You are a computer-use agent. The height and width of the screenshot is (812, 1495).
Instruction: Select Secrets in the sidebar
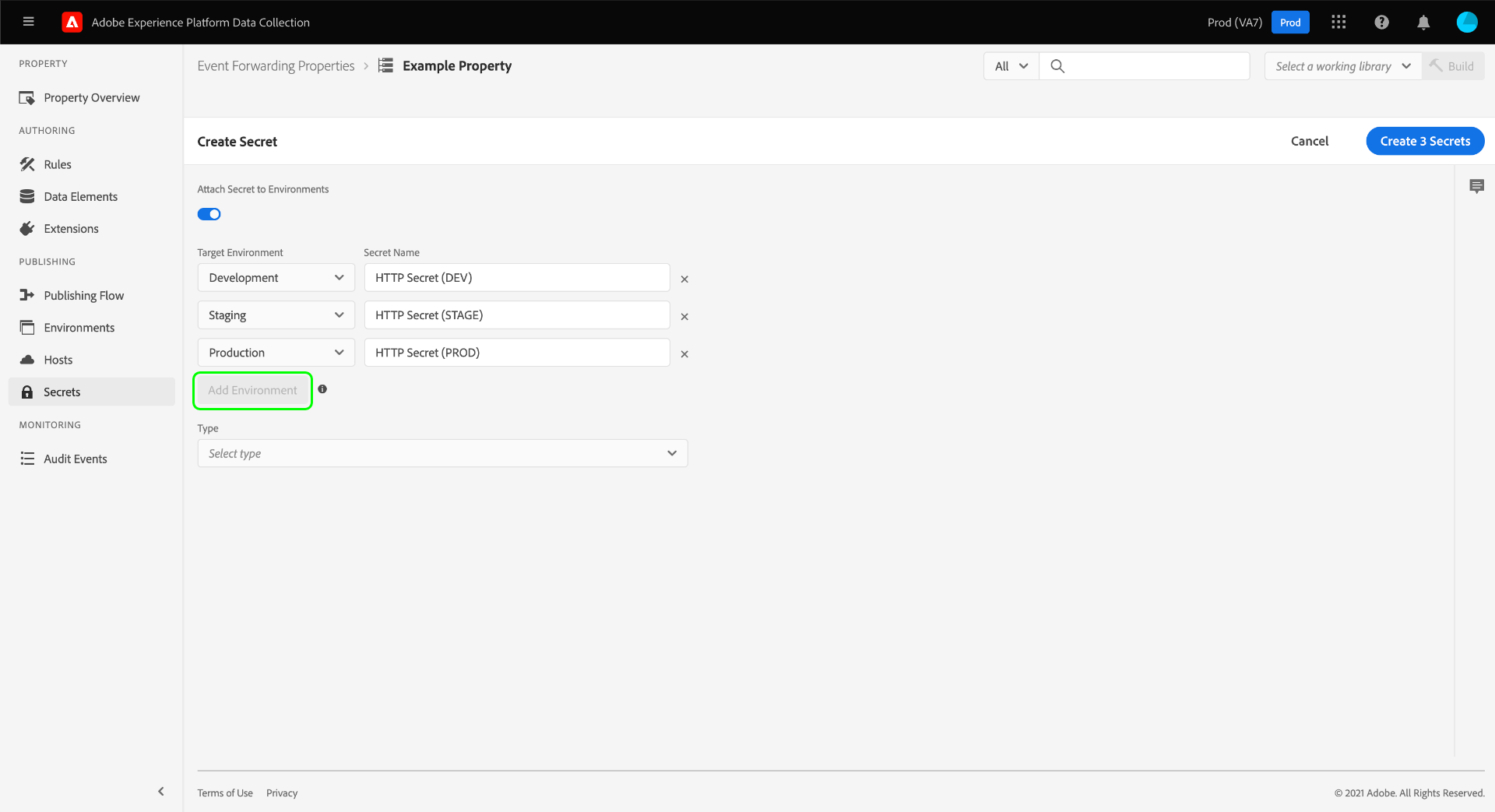92,392
